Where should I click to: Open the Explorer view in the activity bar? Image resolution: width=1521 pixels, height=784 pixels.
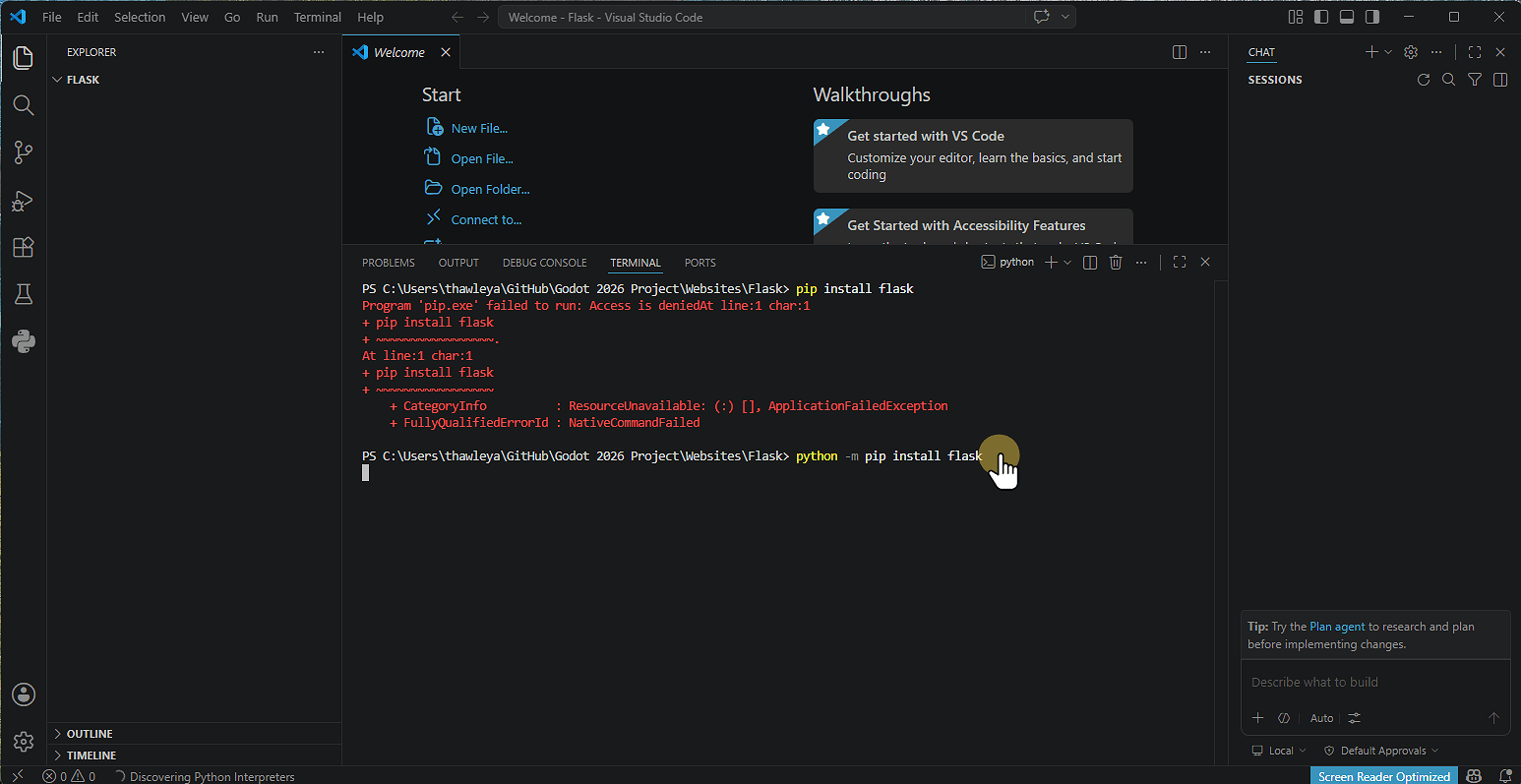(x=24, y=57)
